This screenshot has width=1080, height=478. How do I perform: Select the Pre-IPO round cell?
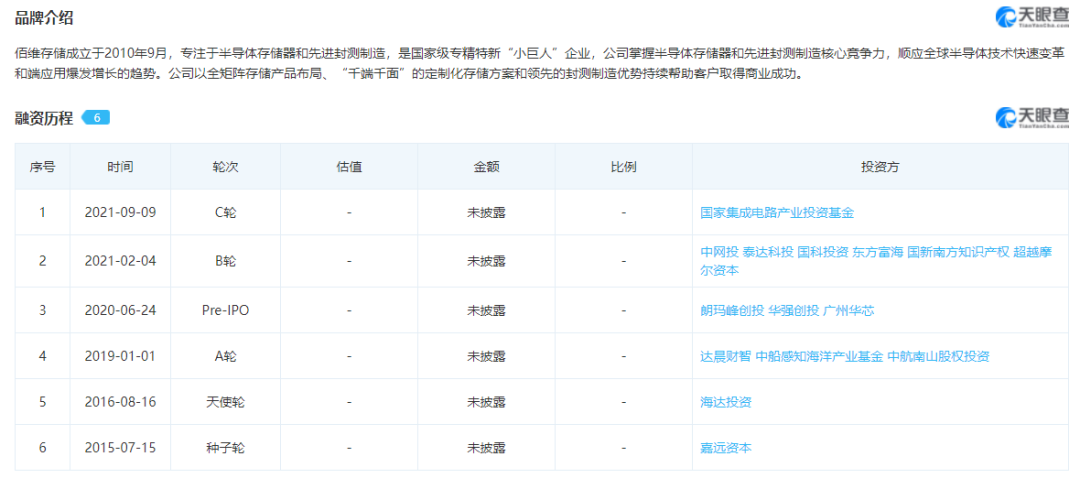tap(225, 311)
